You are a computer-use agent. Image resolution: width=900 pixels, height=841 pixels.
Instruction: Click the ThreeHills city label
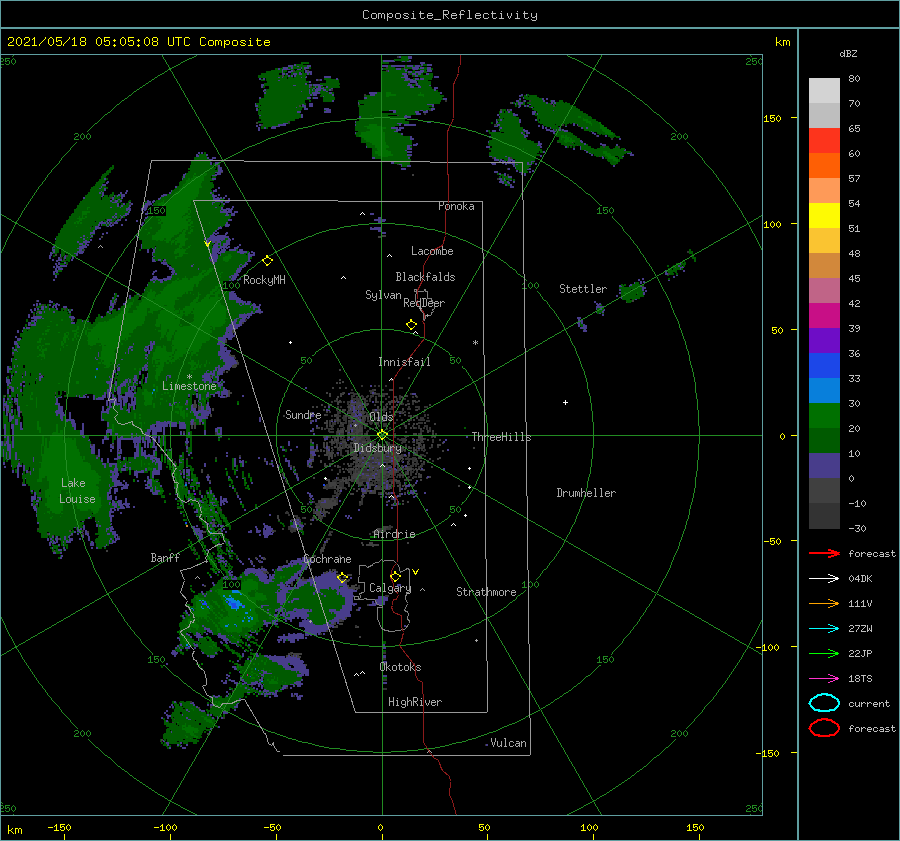(x=501, y=437)
